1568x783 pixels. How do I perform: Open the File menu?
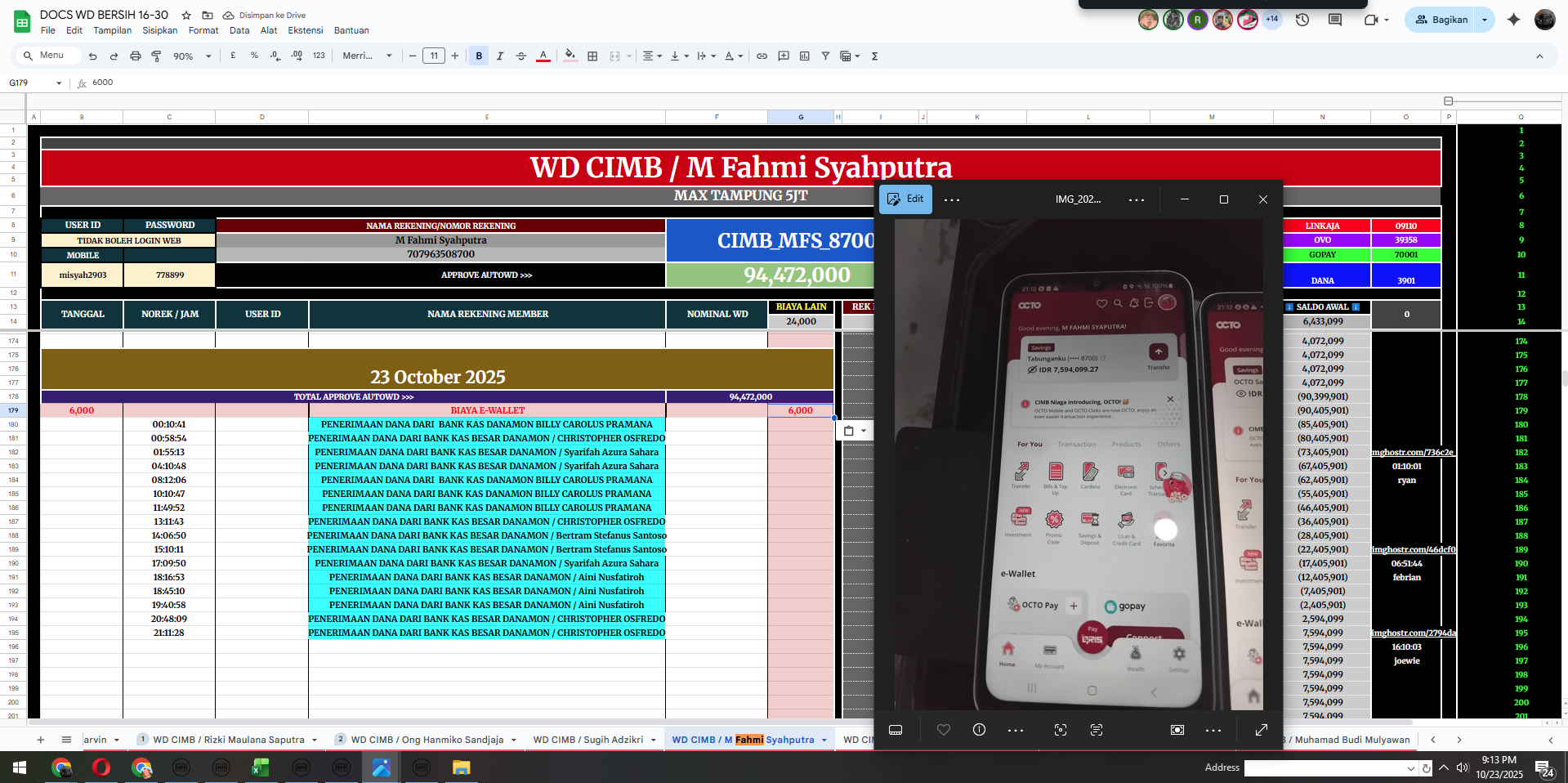point(48,30)
